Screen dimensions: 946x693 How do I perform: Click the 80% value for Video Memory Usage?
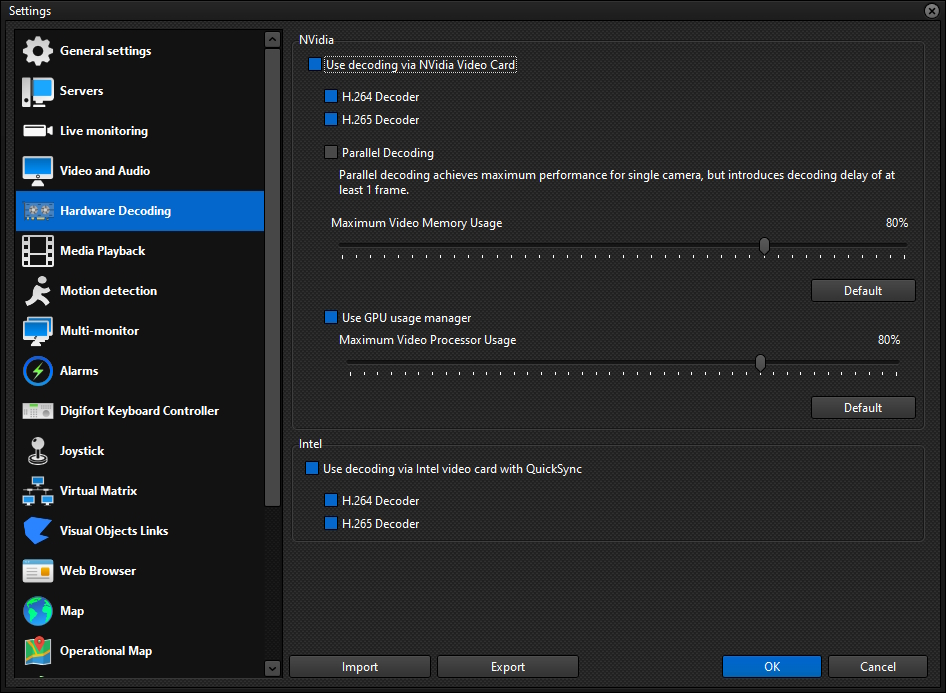tap(897, 223)
